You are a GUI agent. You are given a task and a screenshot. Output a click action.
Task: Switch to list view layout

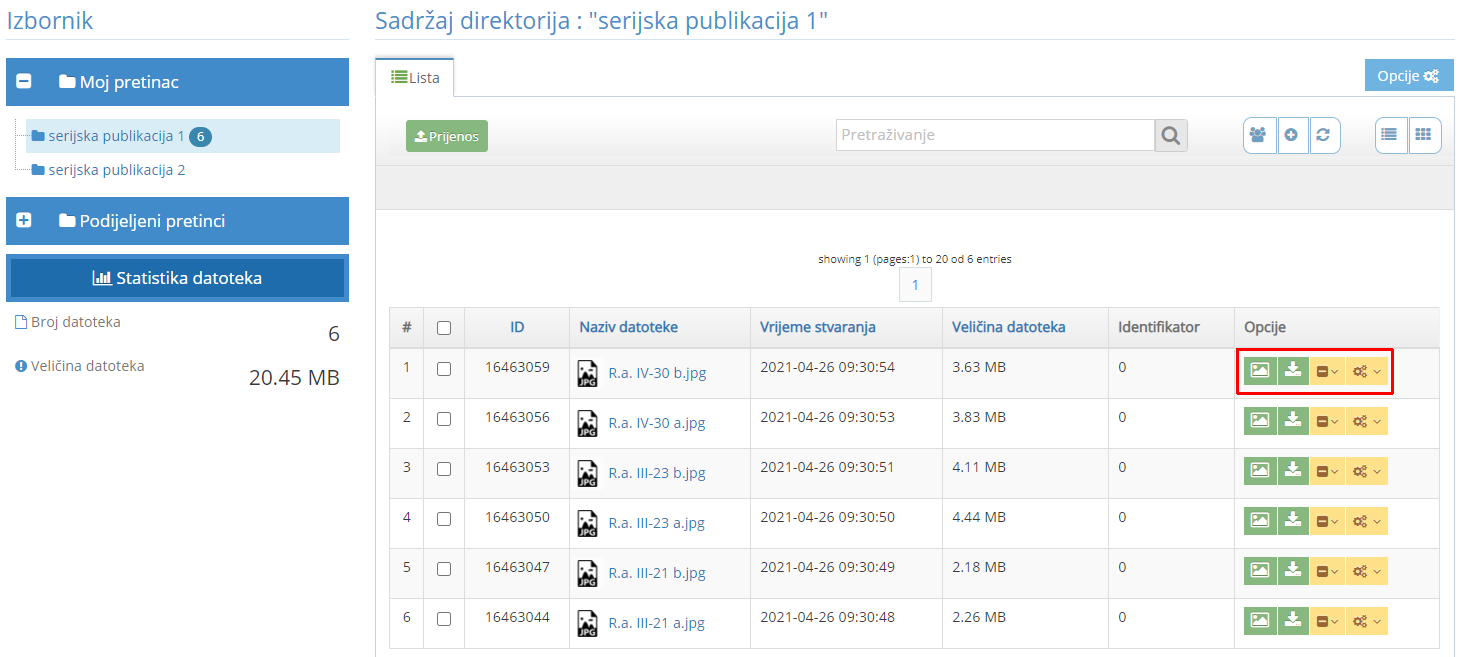click(1390, 135)
